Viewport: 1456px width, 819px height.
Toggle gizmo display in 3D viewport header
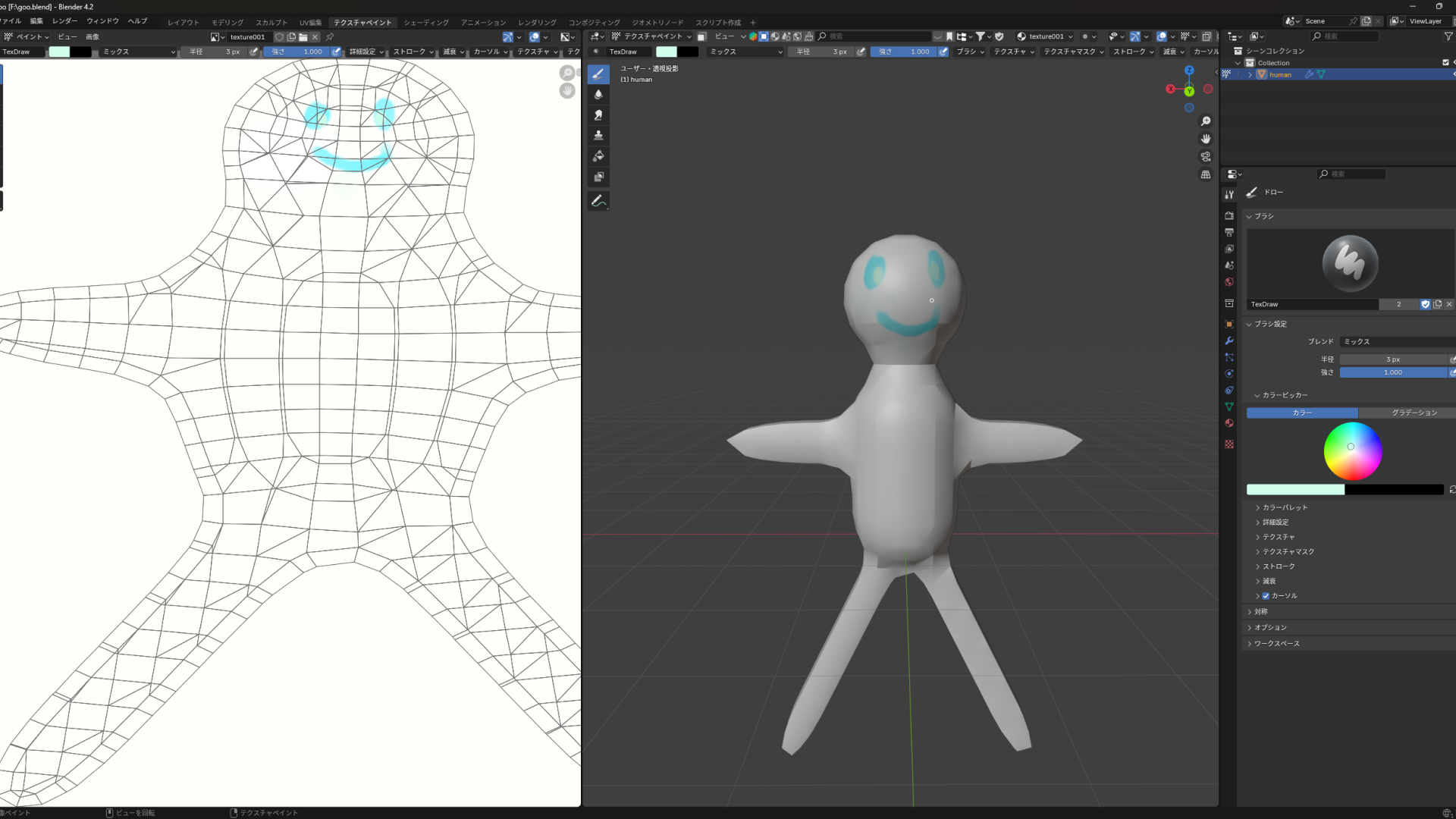pyautogui.click(x=1134, y=36)
